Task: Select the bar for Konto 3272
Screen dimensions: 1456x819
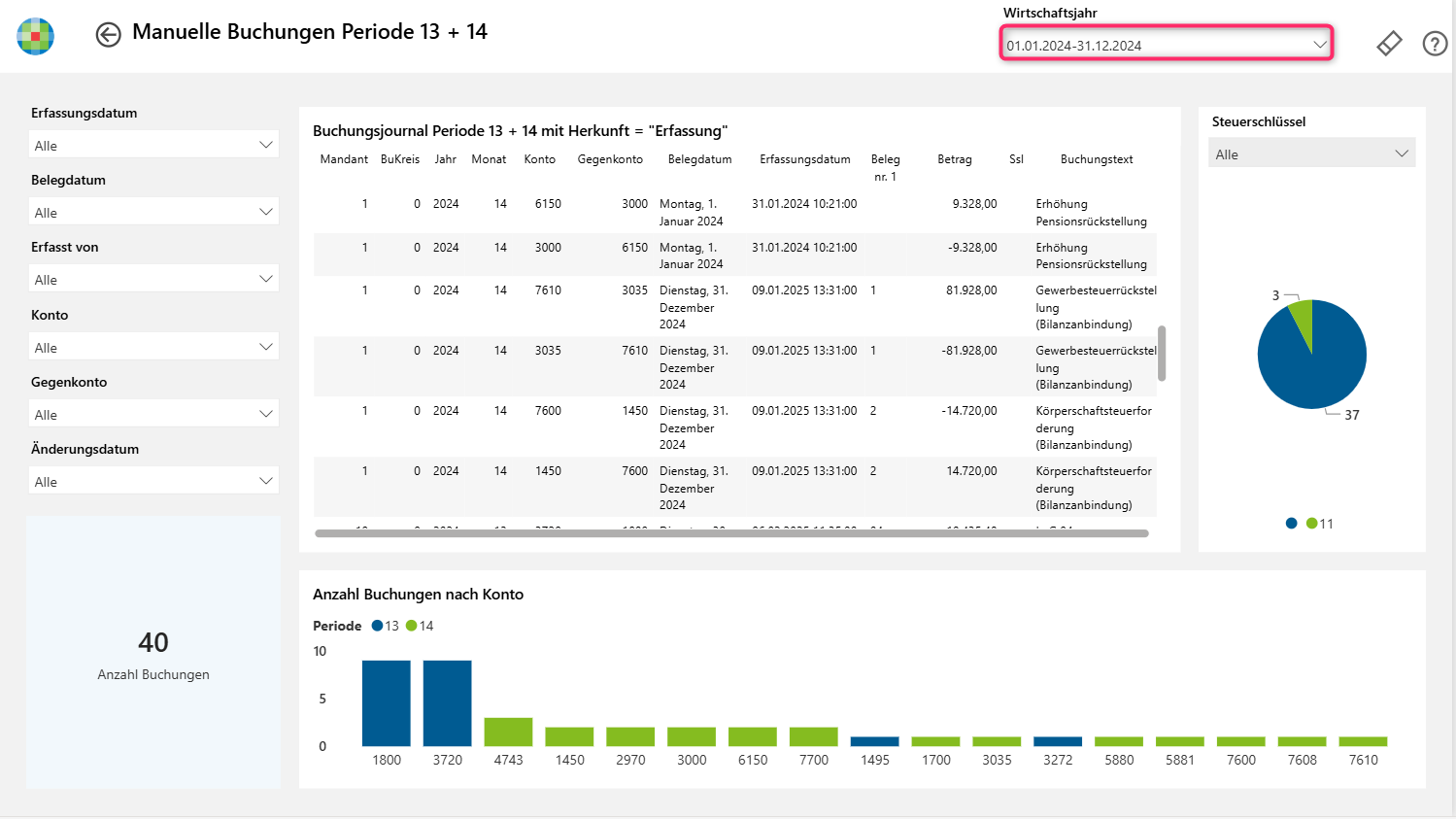Action: point(1058,741)
